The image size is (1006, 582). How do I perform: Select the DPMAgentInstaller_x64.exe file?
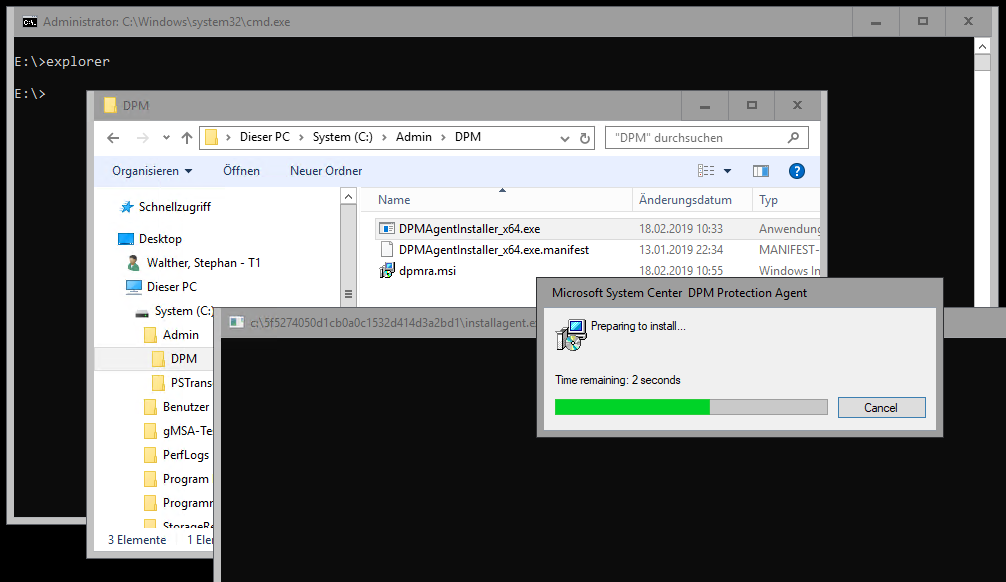[x=469, y=229]
